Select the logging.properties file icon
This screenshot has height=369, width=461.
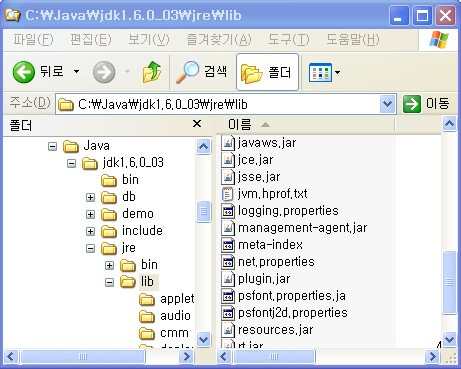tap(228, 211)
